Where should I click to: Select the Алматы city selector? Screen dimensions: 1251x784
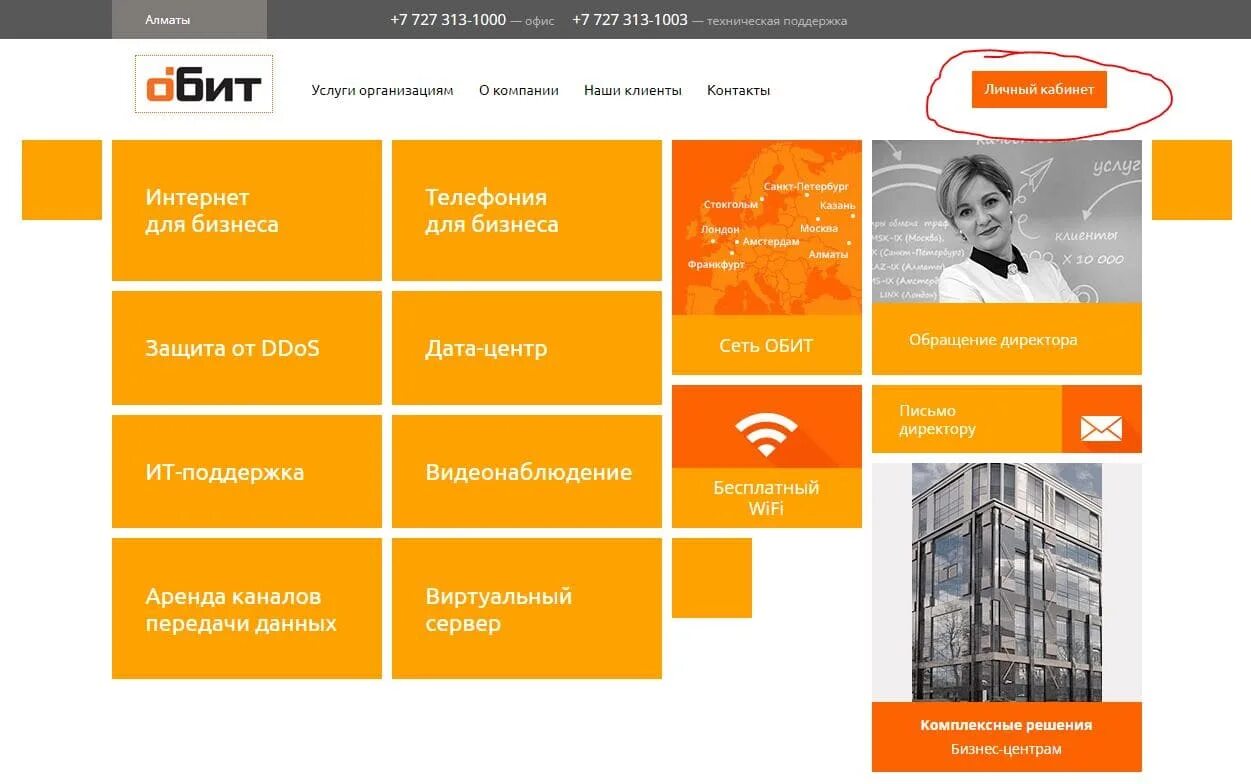click(189, 19)
